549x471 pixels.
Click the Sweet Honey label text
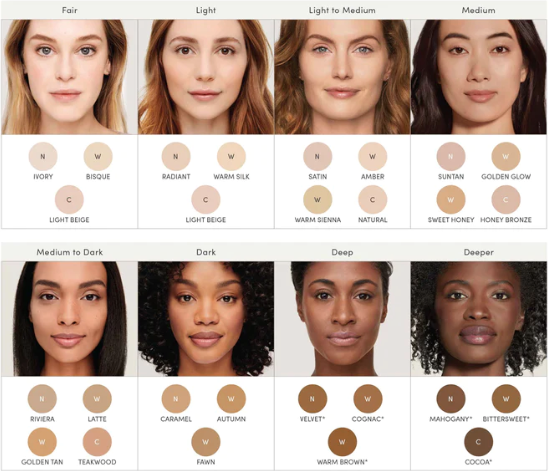[451, 220]
